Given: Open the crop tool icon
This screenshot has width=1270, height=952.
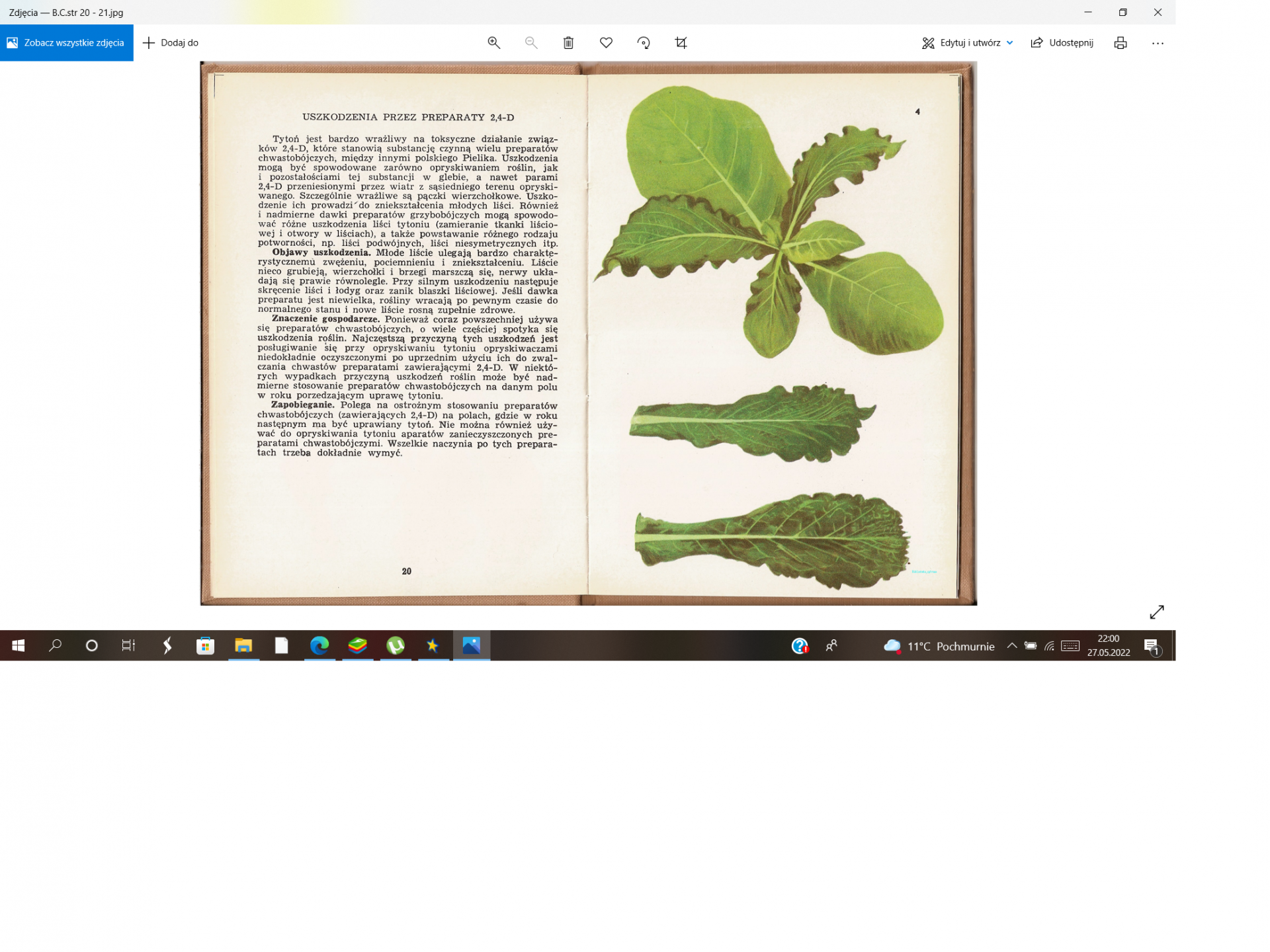Looking at the screenshot, I should point(681,43).
